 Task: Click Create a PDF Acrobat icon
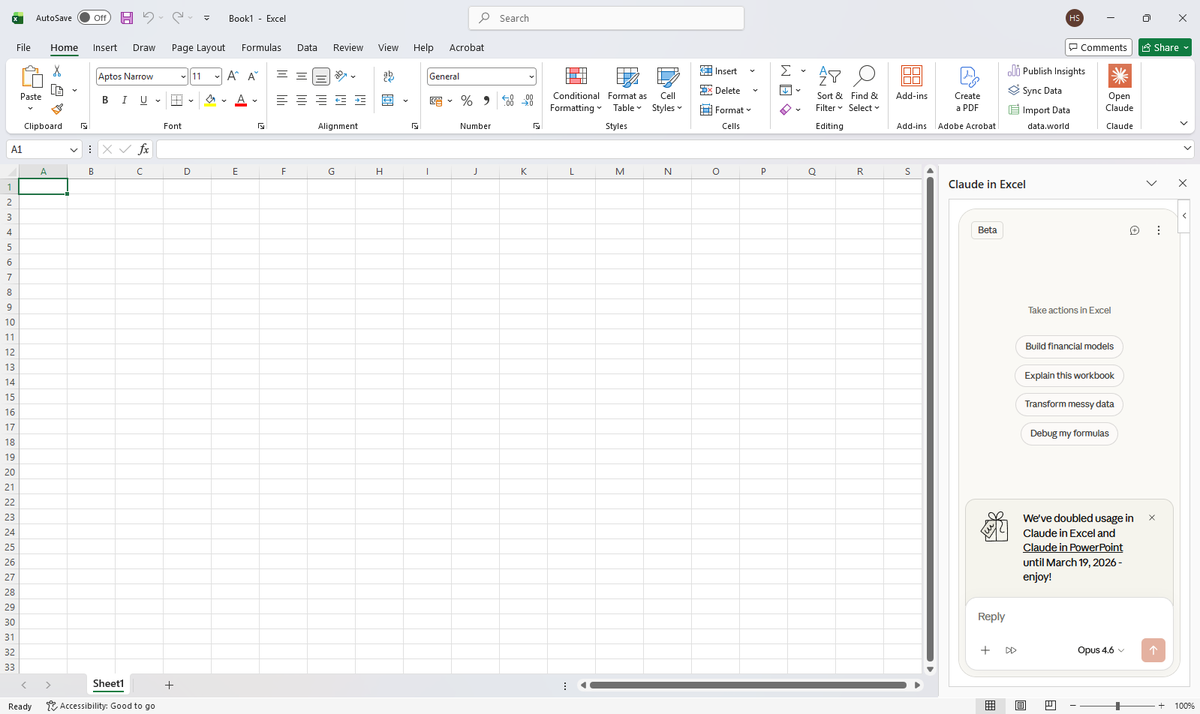967,88
